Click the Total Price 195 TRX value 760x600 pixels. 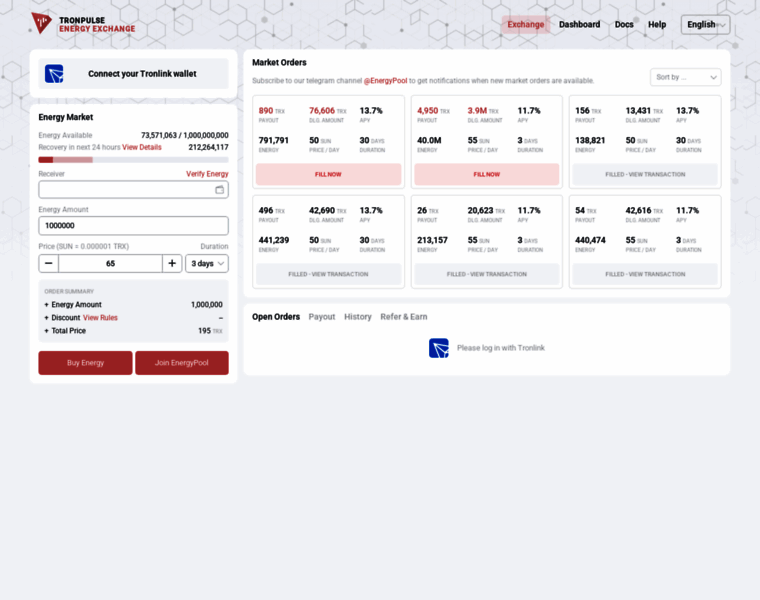[x=210, y=331]
